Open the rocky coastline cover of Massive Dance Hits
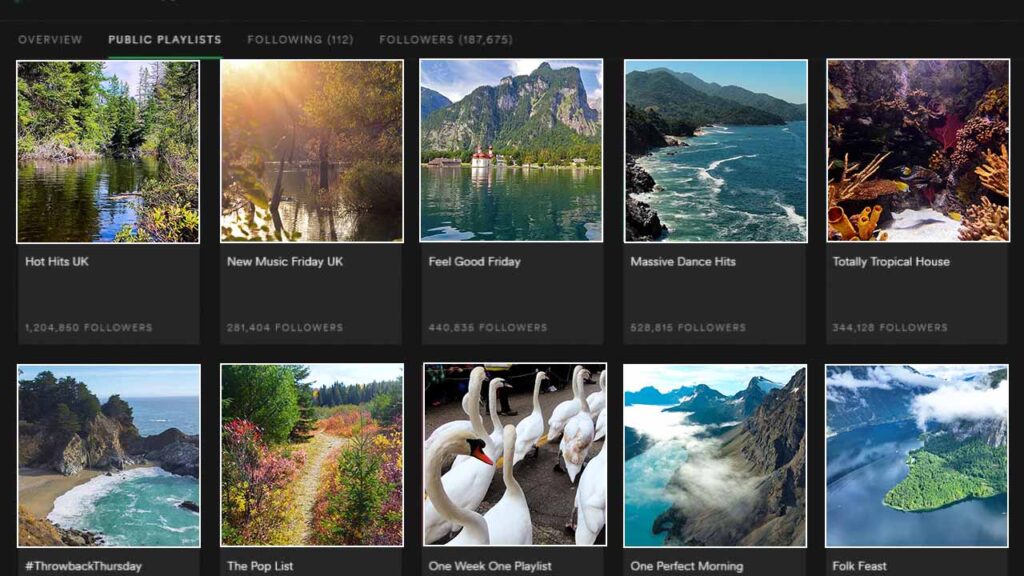Viewport: 1024px width, 576px height. [715, 151]
